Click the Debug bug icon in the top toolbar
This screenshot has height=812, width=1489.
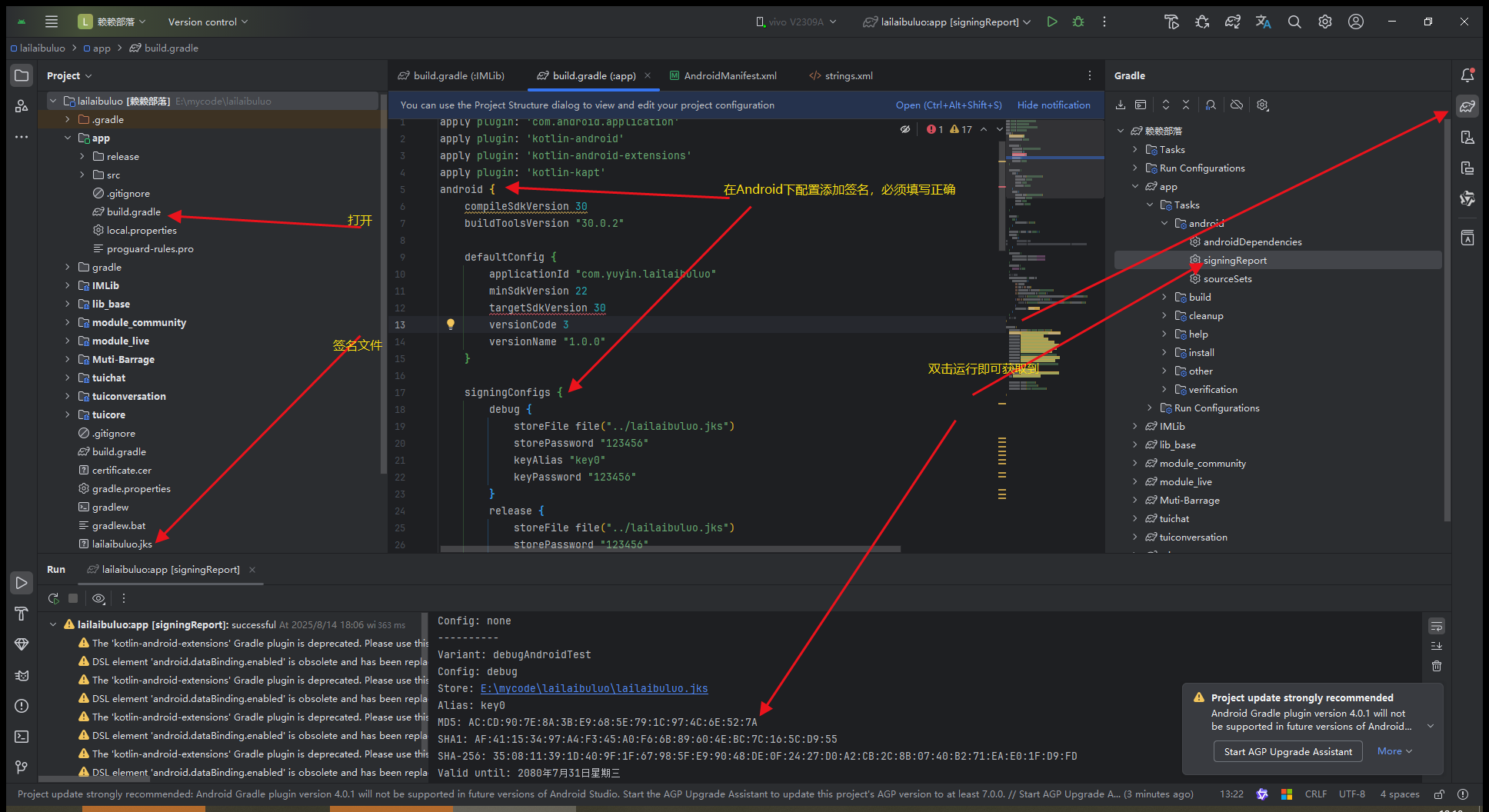[1078, 22]
